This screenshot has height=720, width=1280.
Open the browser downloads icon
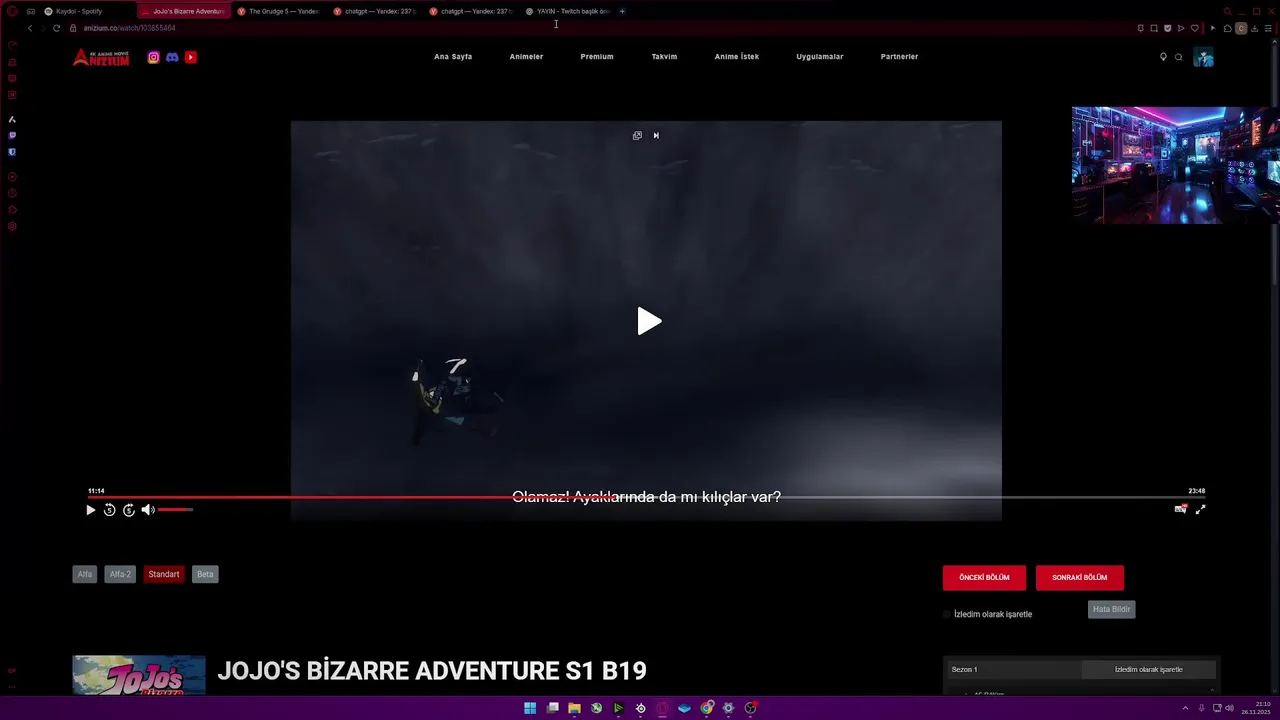coord(1254,28)
